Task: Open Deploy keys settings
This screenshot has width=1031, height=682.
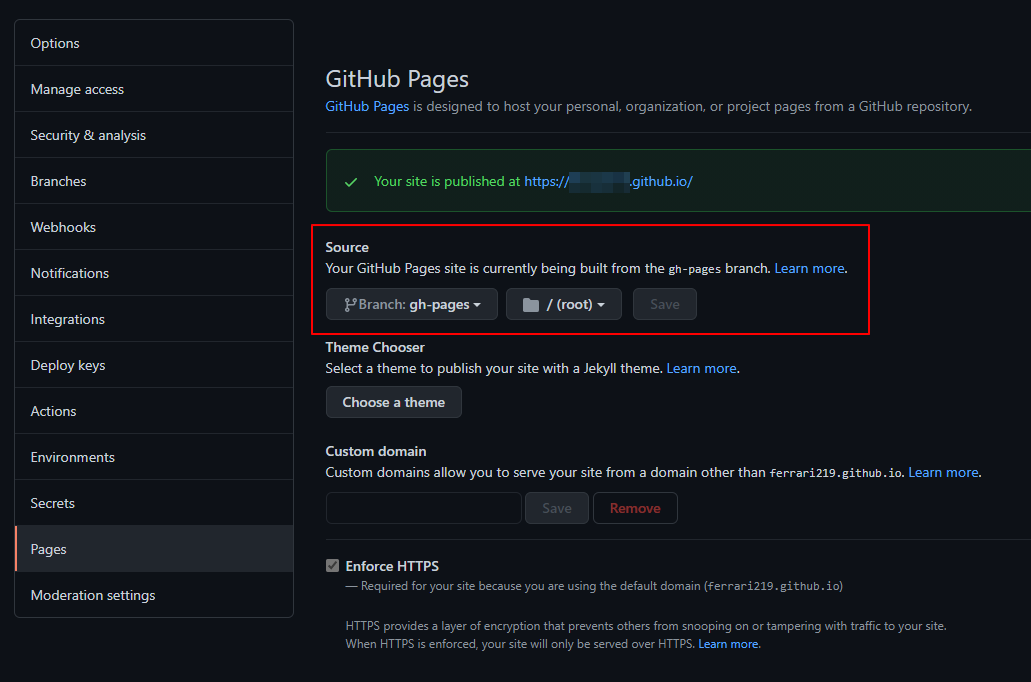Action: 154,365
